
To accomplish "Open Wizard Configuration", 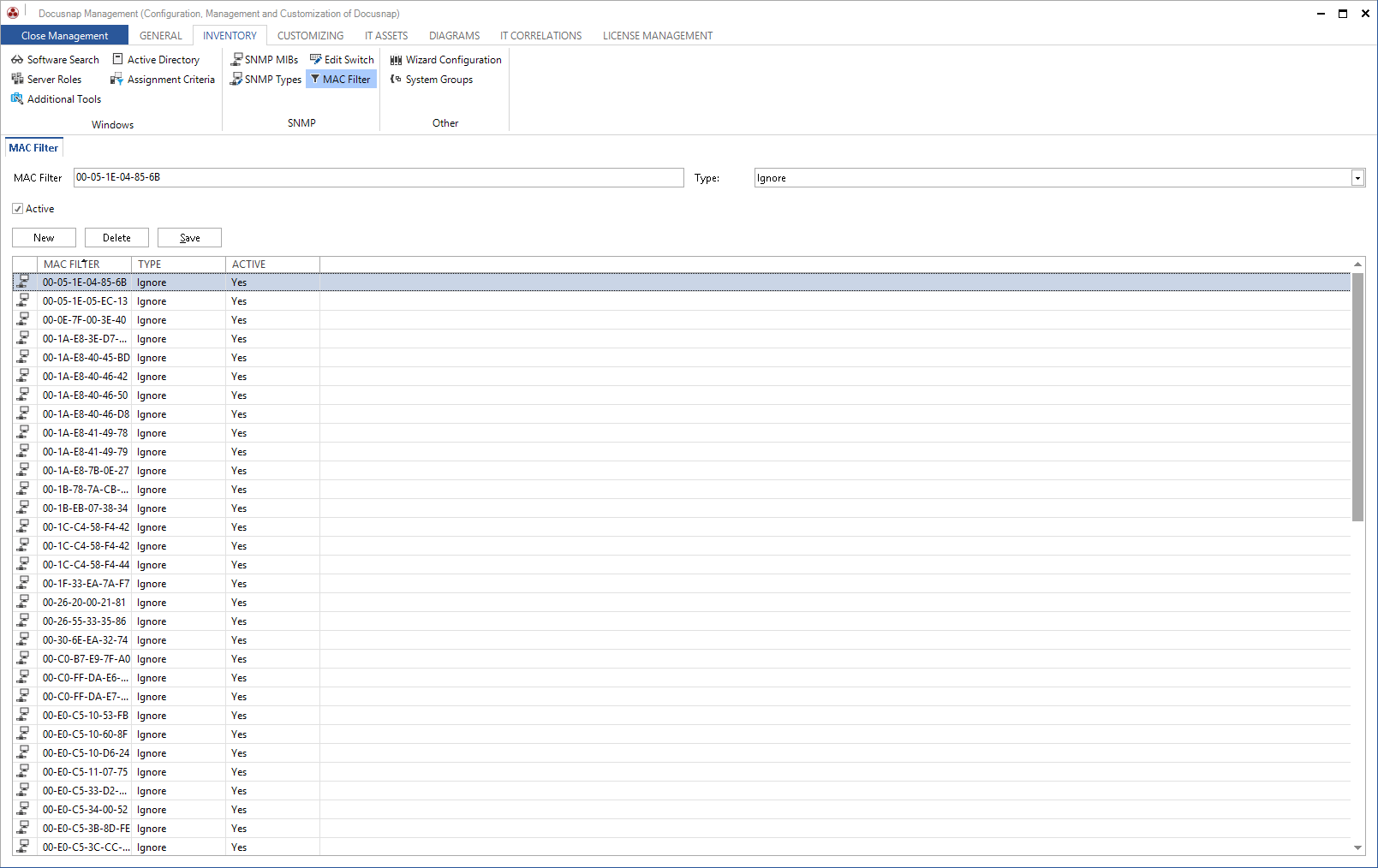I will click(x=445, y=60).
